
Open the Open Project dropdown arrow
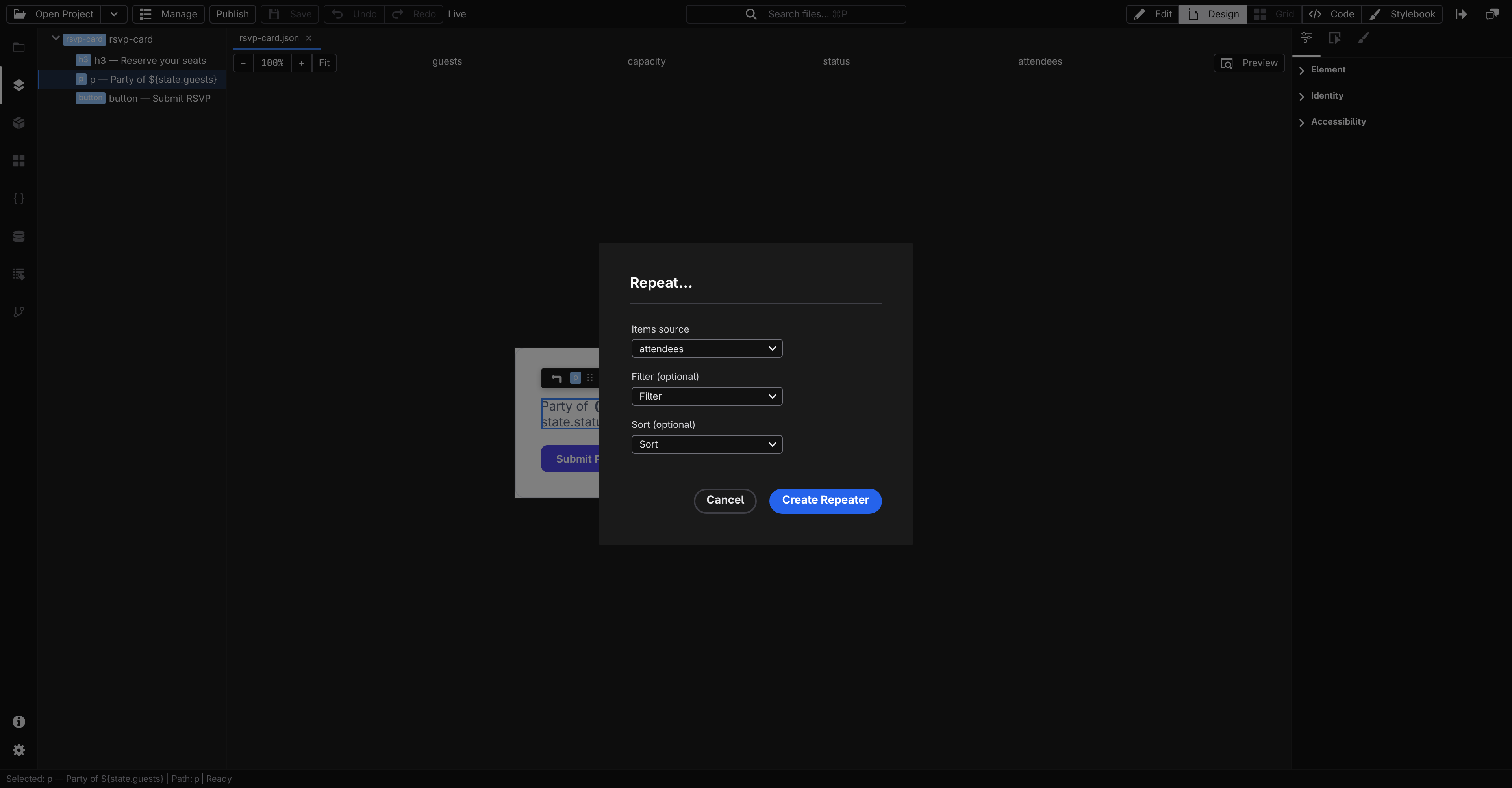pos(114,14)
